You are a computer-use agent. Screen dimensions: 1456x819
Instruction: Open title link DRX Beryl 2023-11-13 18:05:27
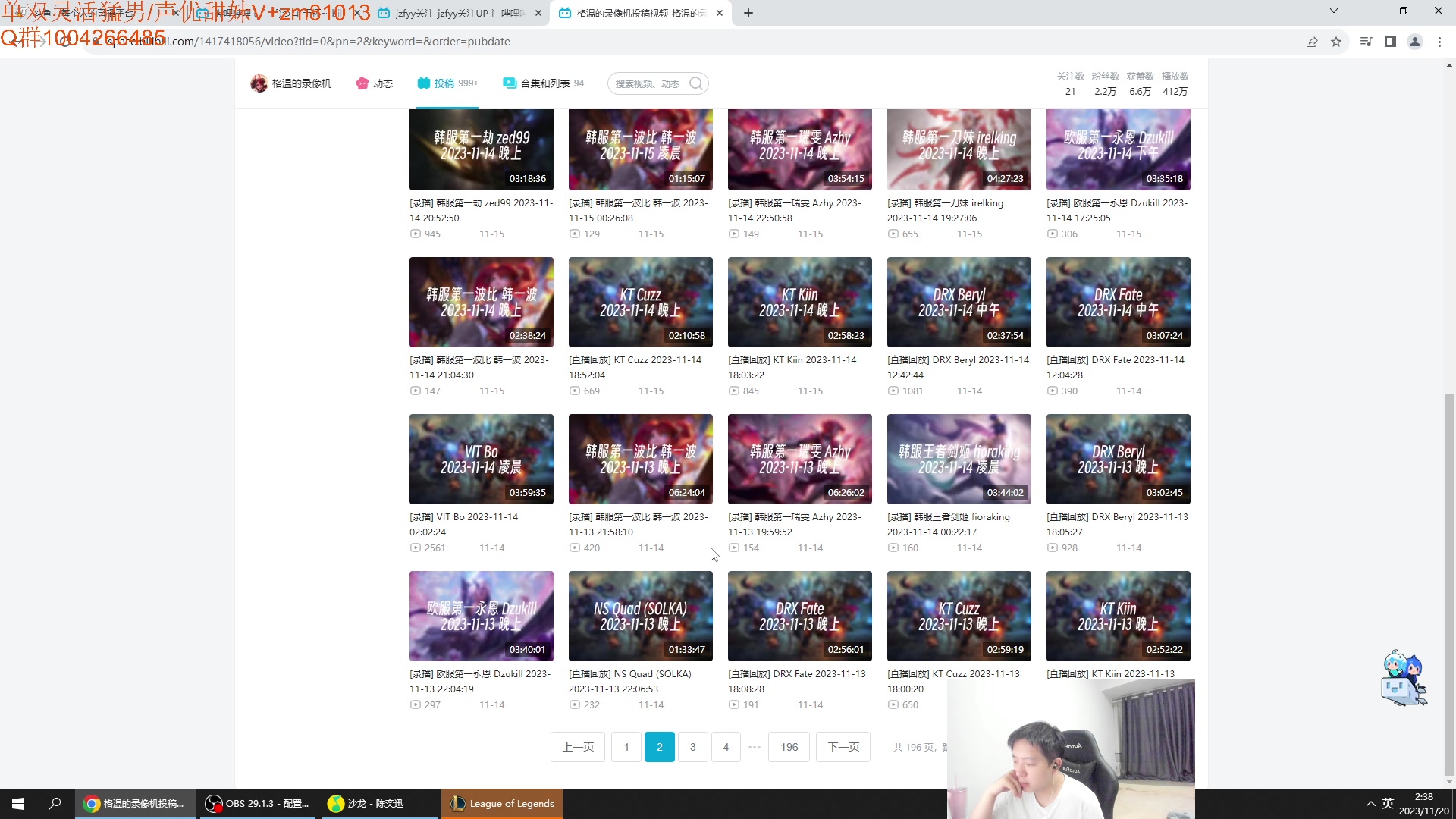tap(1118, 525)
